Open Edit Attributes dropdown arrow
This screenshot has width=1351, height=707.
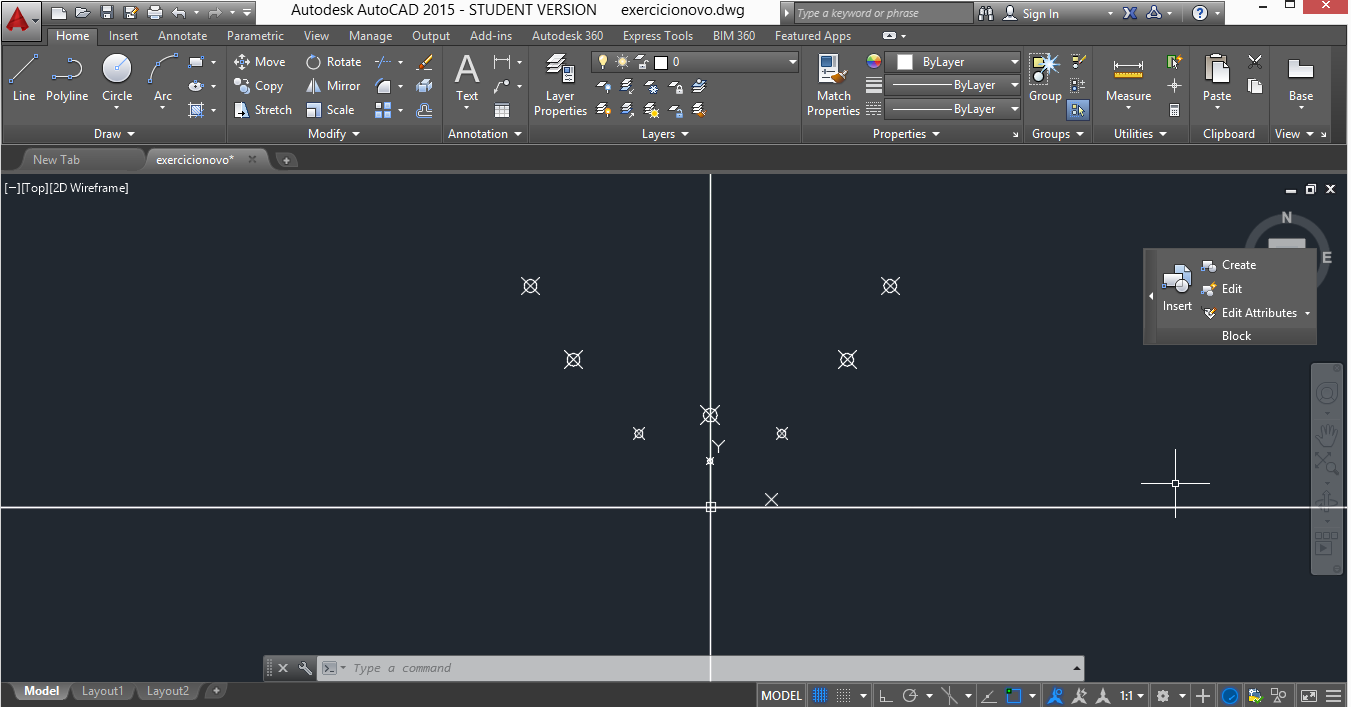click(x=1307, y=313)
